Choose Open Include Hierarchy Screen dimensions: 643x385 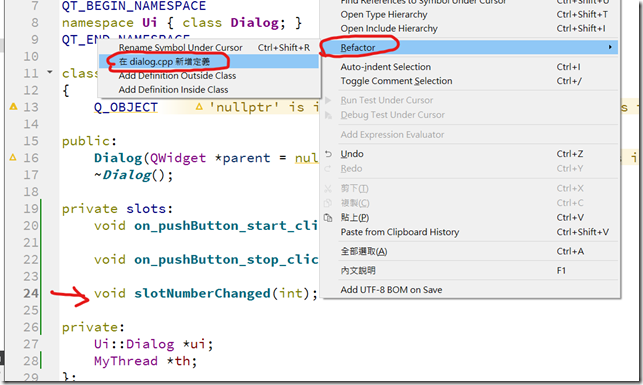point(470,28)
